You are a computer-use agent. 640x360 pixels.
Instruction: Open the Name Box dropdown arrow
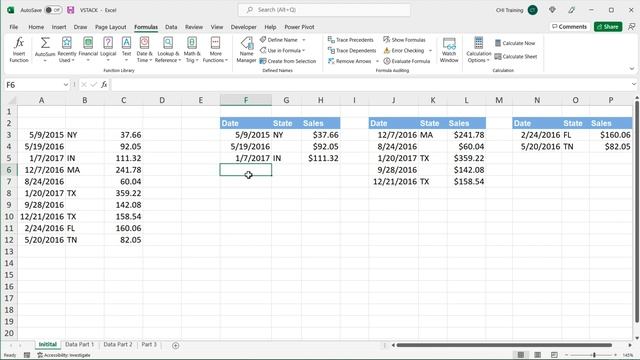pos(66,84)
